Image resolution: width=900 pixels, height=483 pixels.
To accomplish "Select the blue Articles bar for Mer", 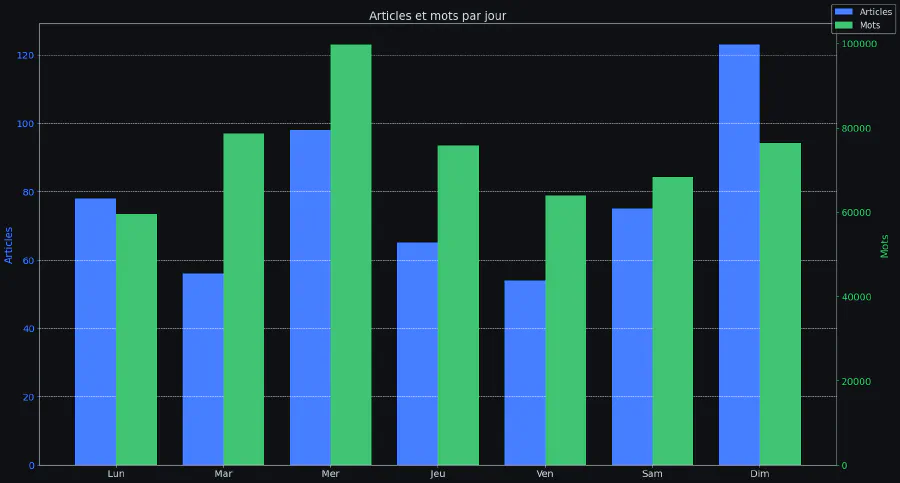I will [310, 297].
